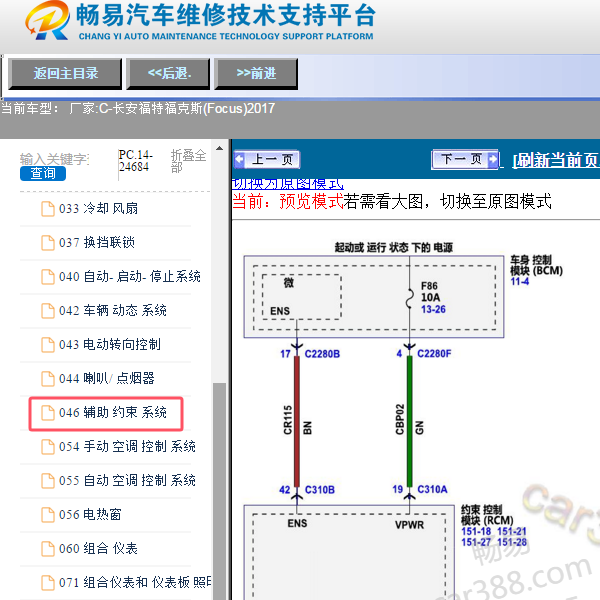Viewport: 600px width, 600px height.
Task: Click the RCM reference link 151-28
Action: point(512,543)
